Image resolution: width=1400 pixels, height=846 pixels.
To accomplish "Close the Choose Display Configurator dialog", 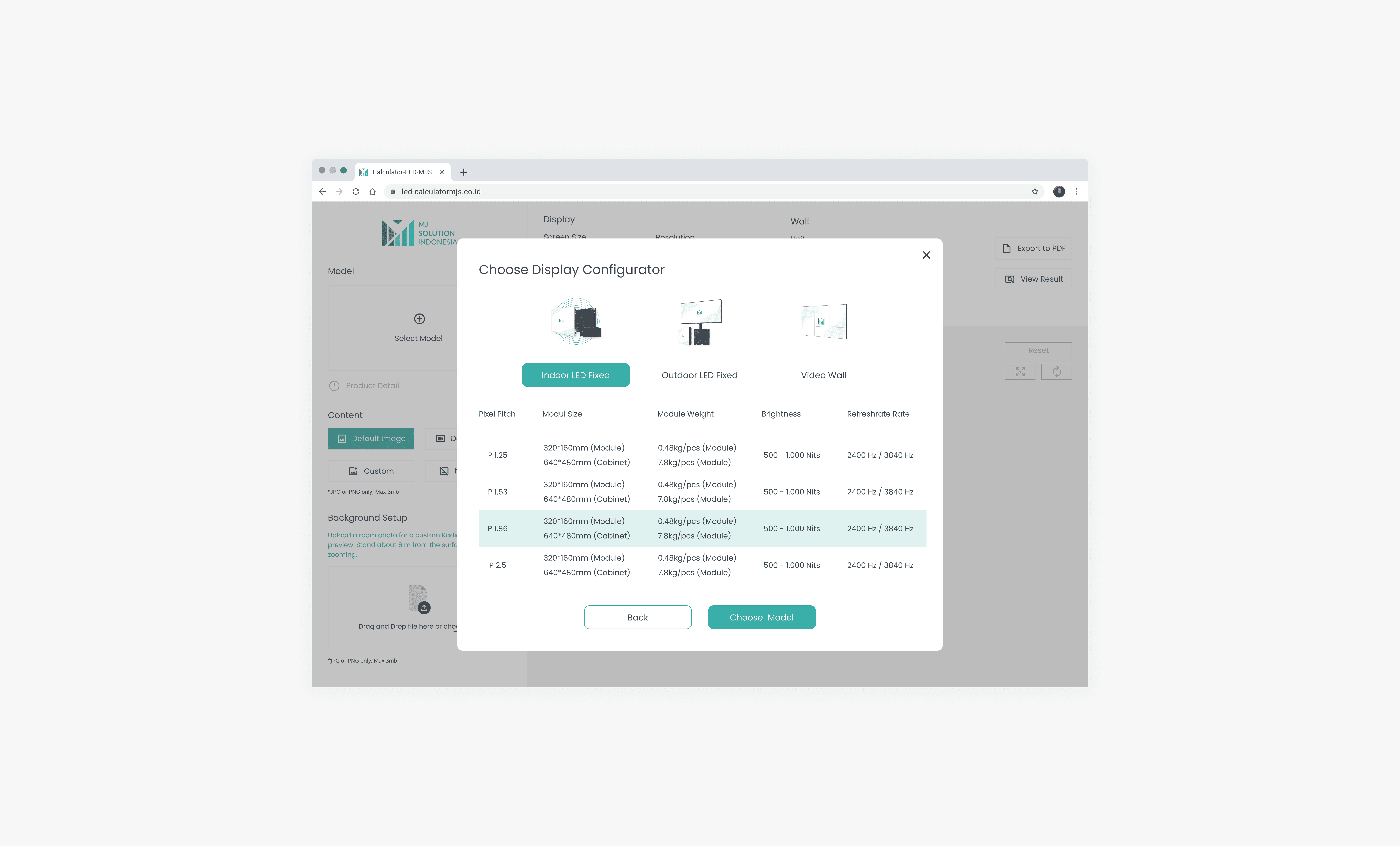I will tap(926, 255).
